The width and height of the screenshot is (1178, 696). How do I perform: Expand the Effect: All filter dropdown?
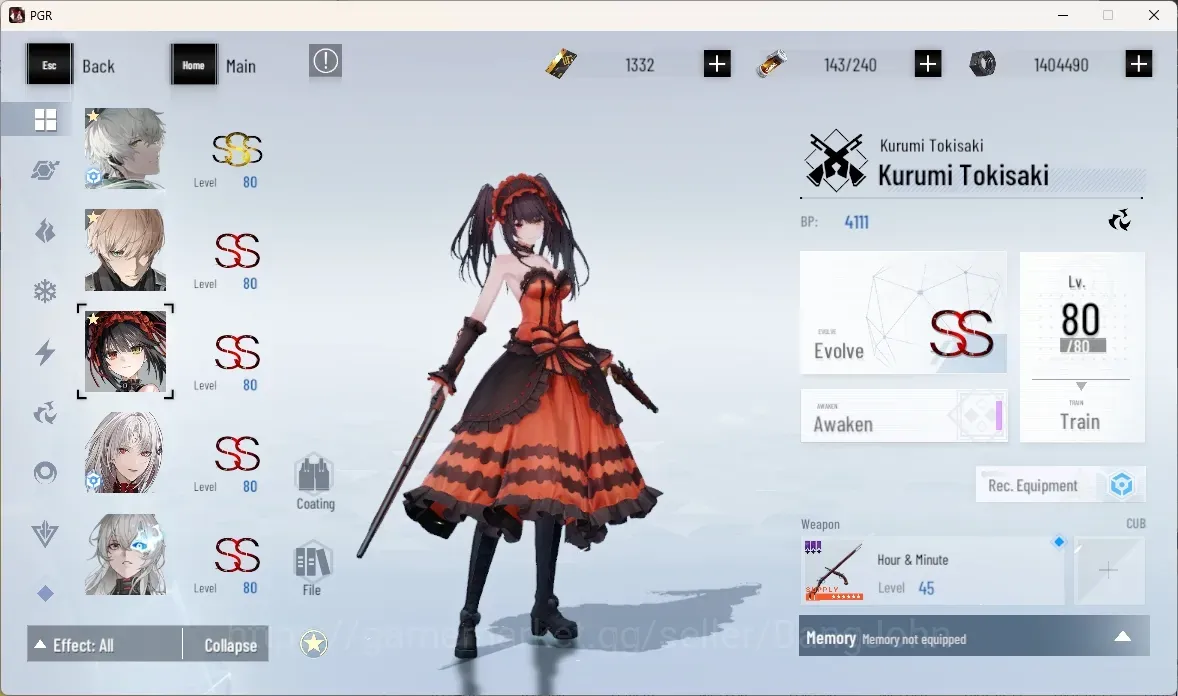[104, 644]
